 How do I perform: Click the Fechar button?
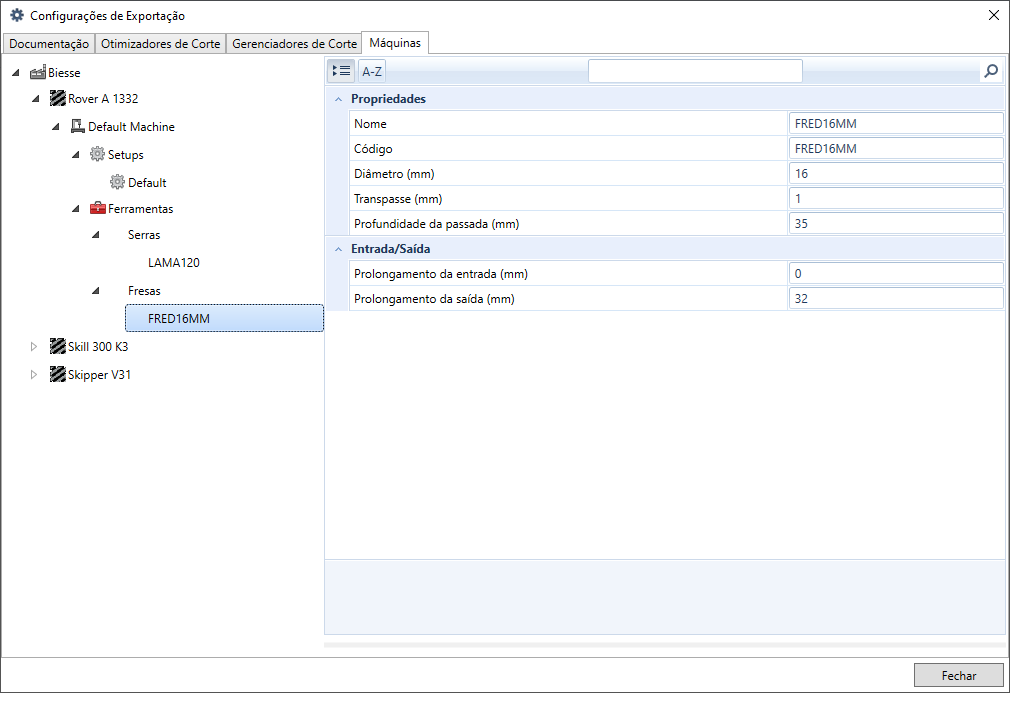coord(959,675)
